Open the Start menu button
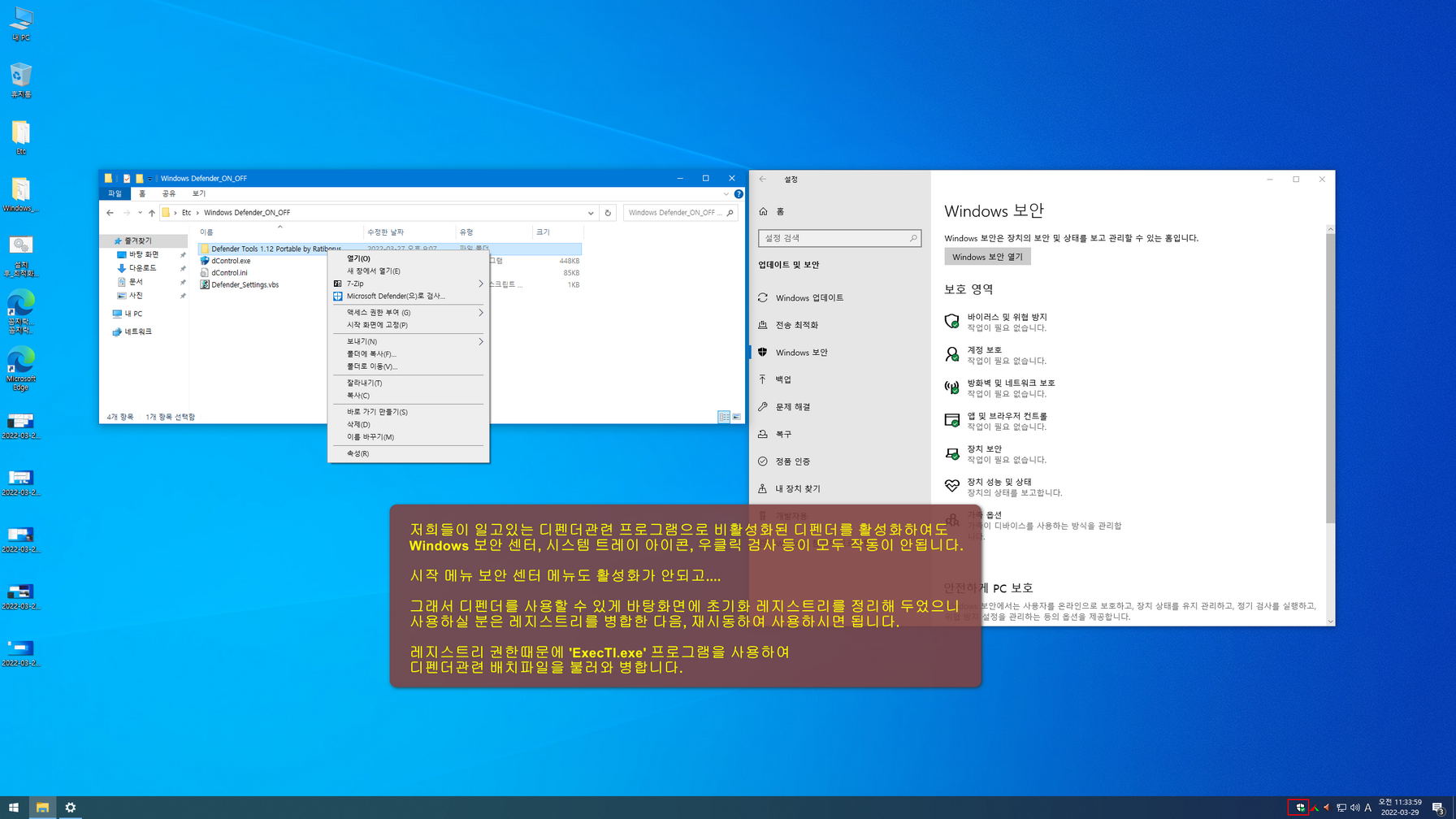 pyautogui.click(x=14, y=808)
